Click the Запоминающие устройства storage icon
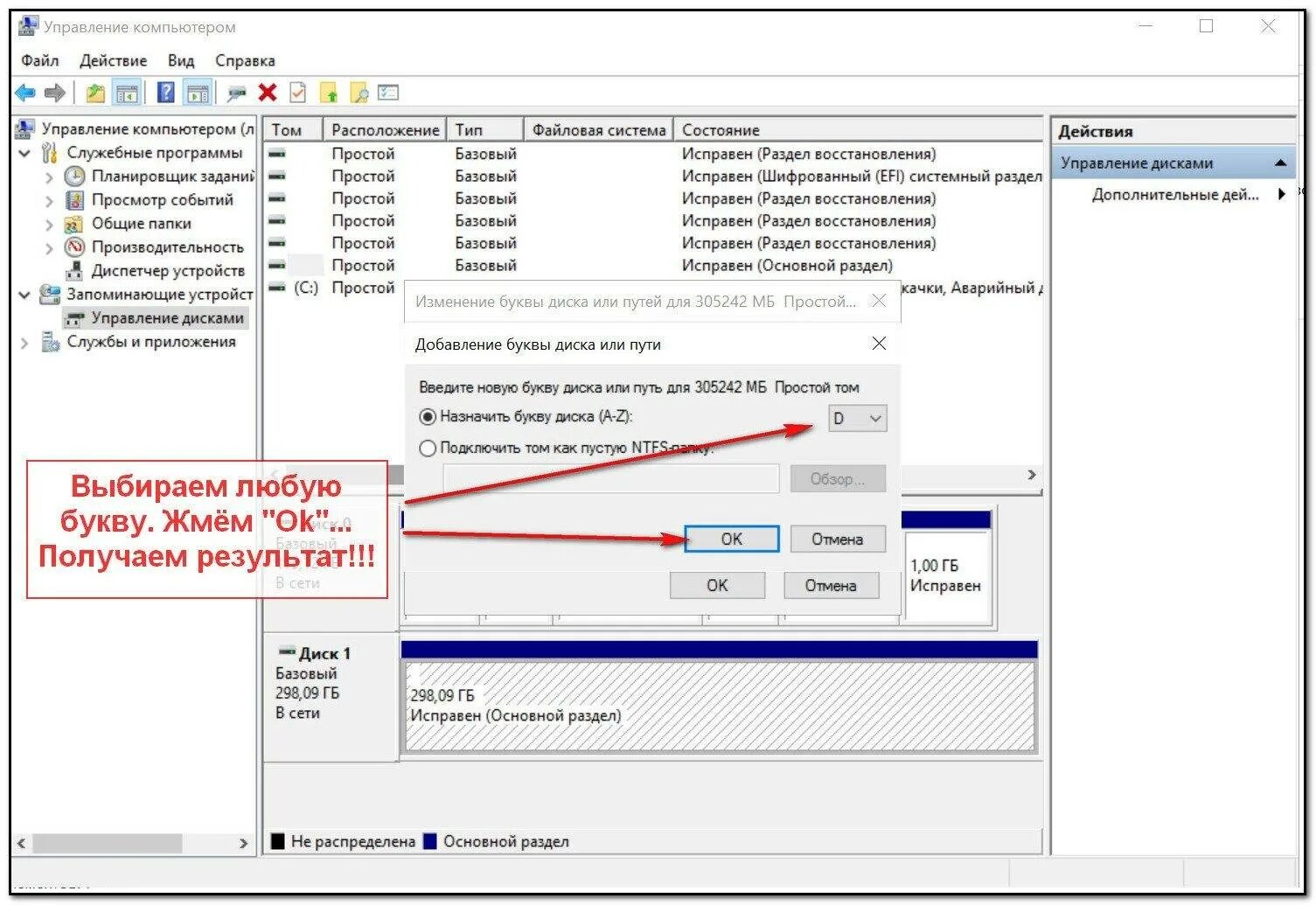Screen dimensions: 1316x905 click(x=50, y=295)
